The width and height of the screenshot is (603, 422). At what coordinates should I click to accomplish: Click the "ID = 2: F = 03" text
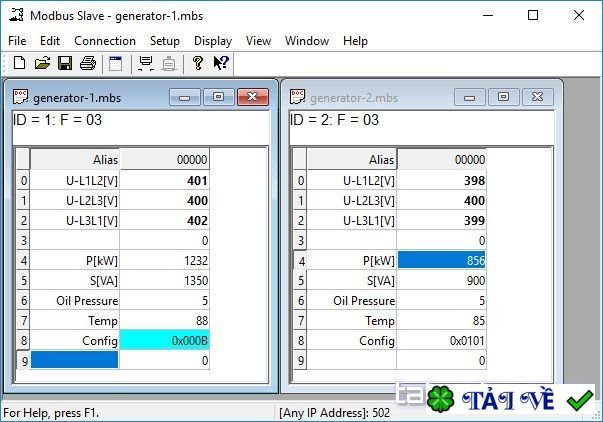click(334, 120)
